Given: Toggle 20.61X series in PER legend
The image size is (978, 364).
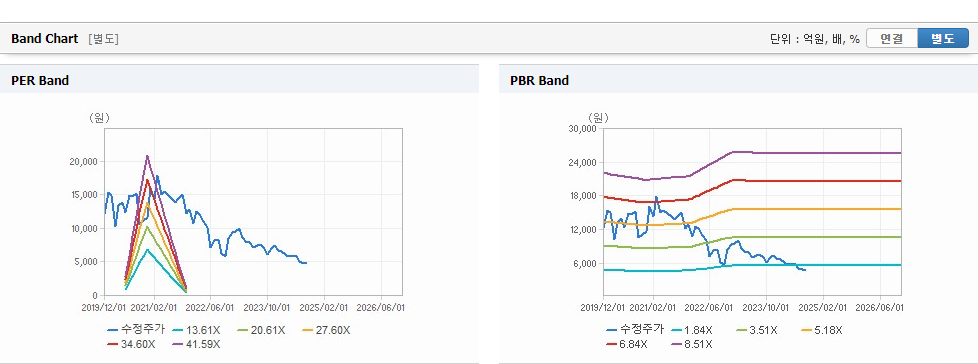Looking at the screenshot, I should 263,330.
